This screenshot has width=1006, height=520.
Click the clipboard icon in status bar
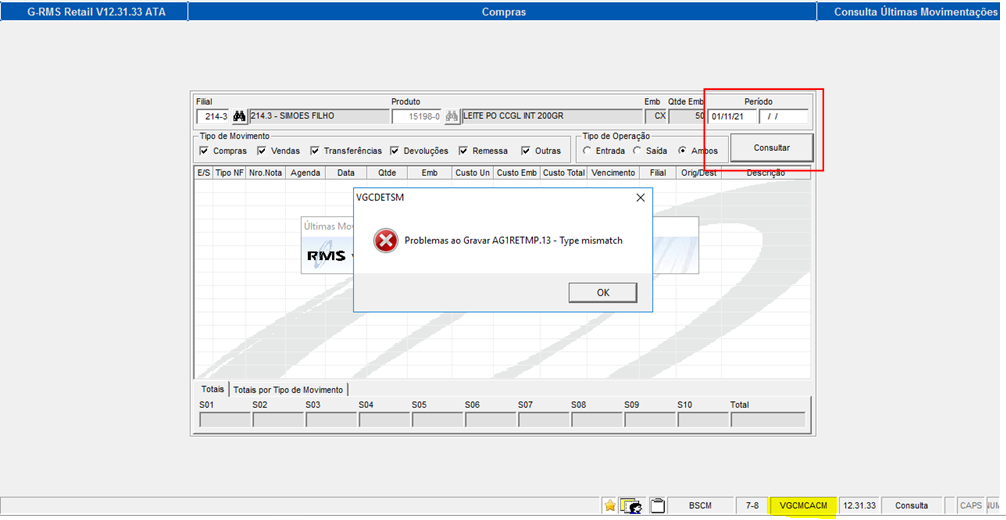(x=656, y=505)
